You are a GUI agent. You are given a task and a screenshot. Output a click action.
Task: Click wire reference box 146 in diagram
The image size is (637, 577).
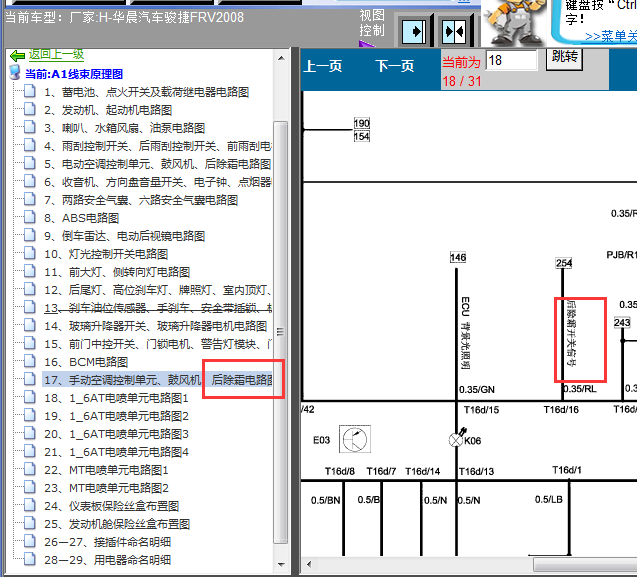tap(458, 257)
